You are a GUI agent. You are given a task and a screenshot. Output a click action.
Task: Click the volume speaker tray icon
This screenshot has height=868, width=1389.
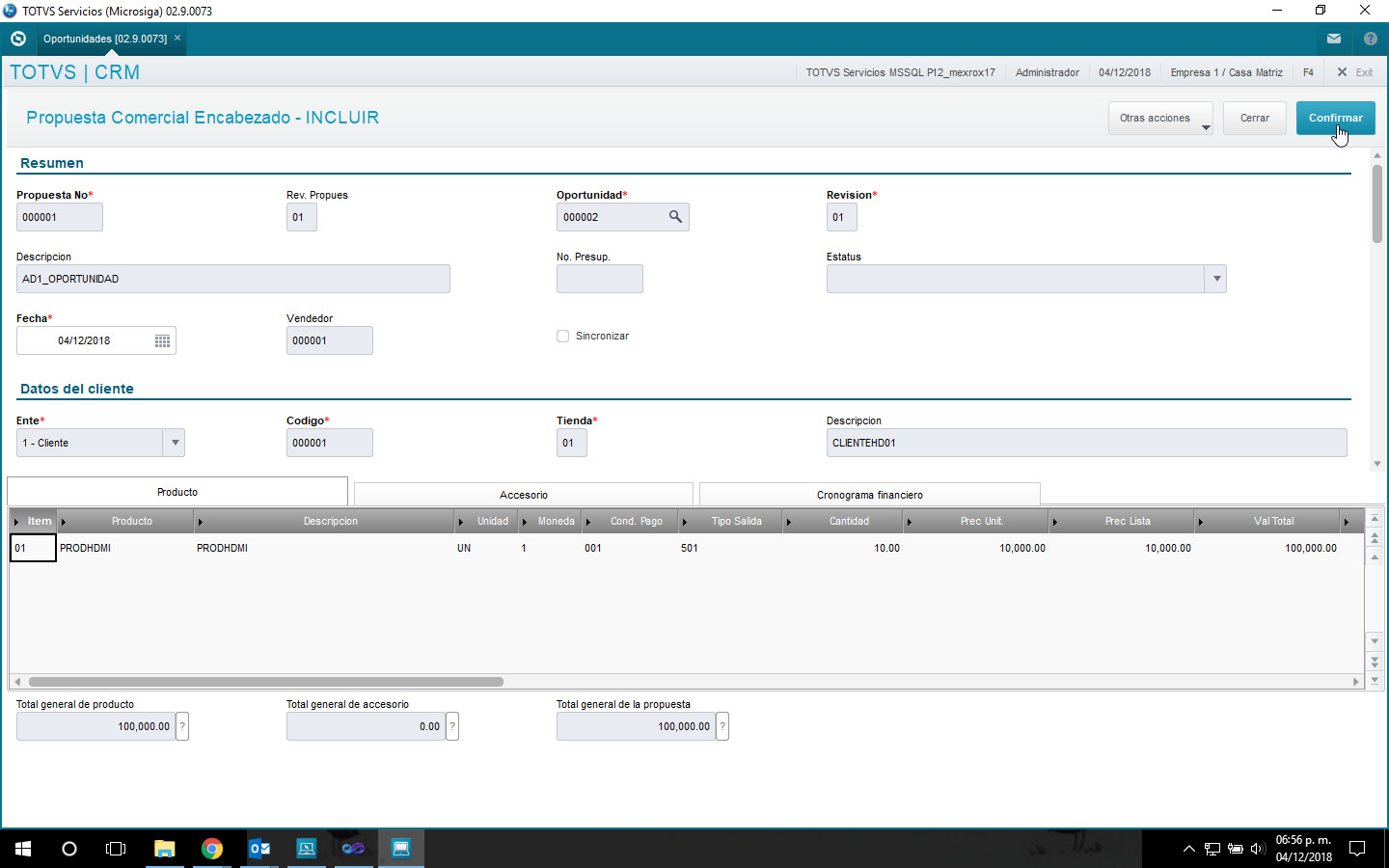pyautogui.click(x=1258, y=849)
